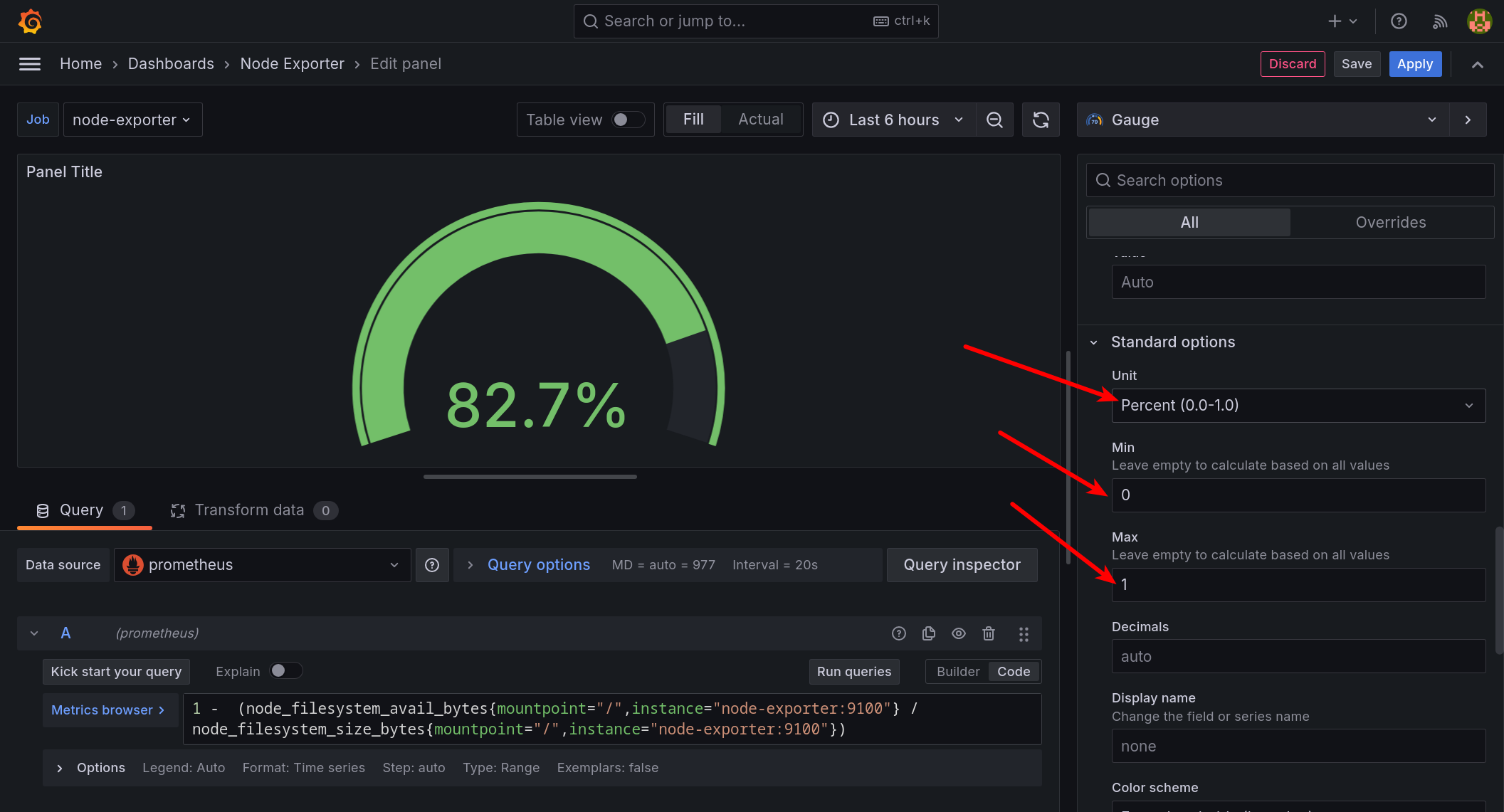Viewport: 1504px width, 812px height.
Task: Click the Gauge visualization icon
Action: point(1095,120)
